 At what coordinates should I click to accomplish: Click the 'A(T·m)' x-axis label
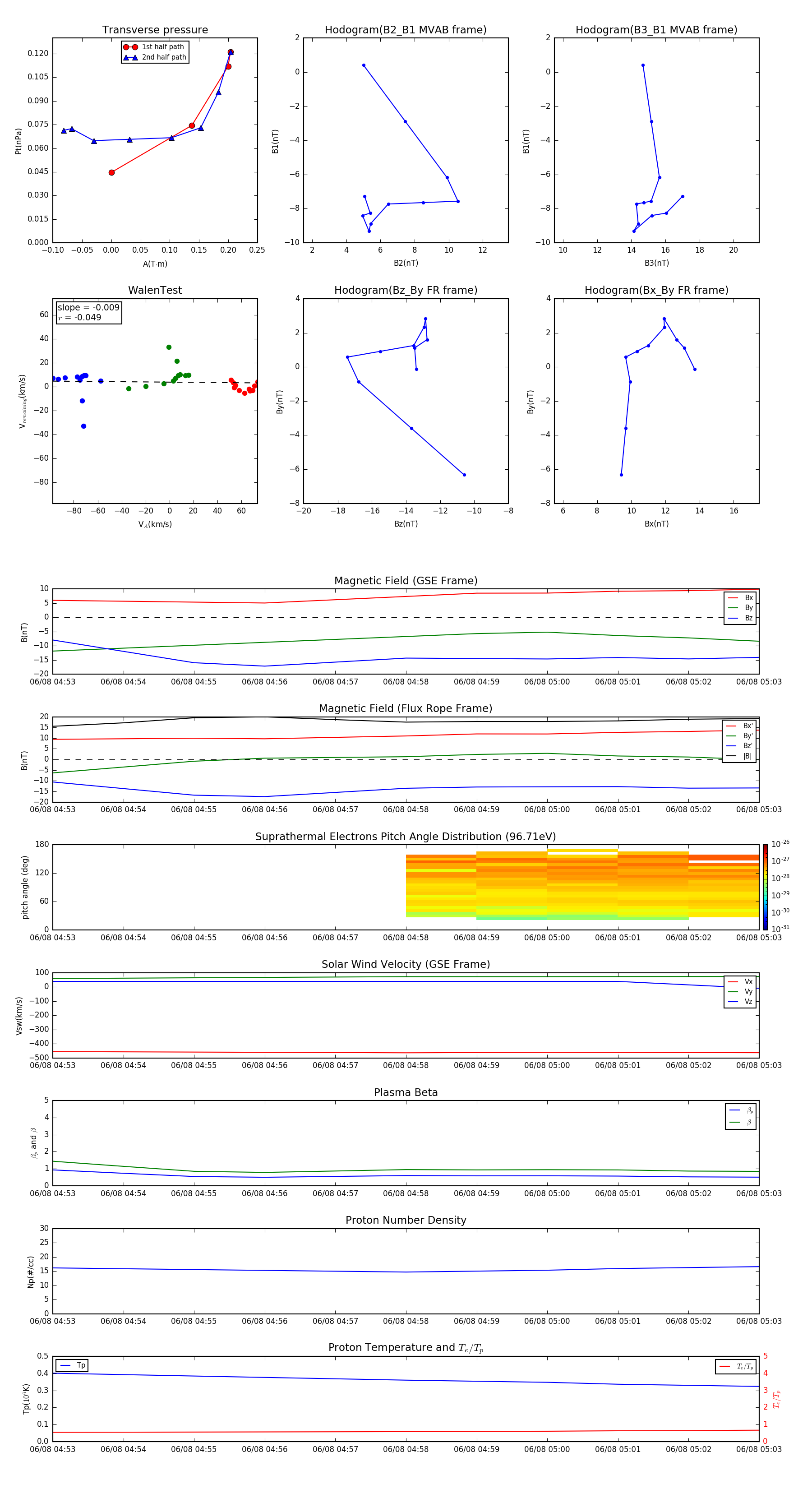(x=155, y=264)
